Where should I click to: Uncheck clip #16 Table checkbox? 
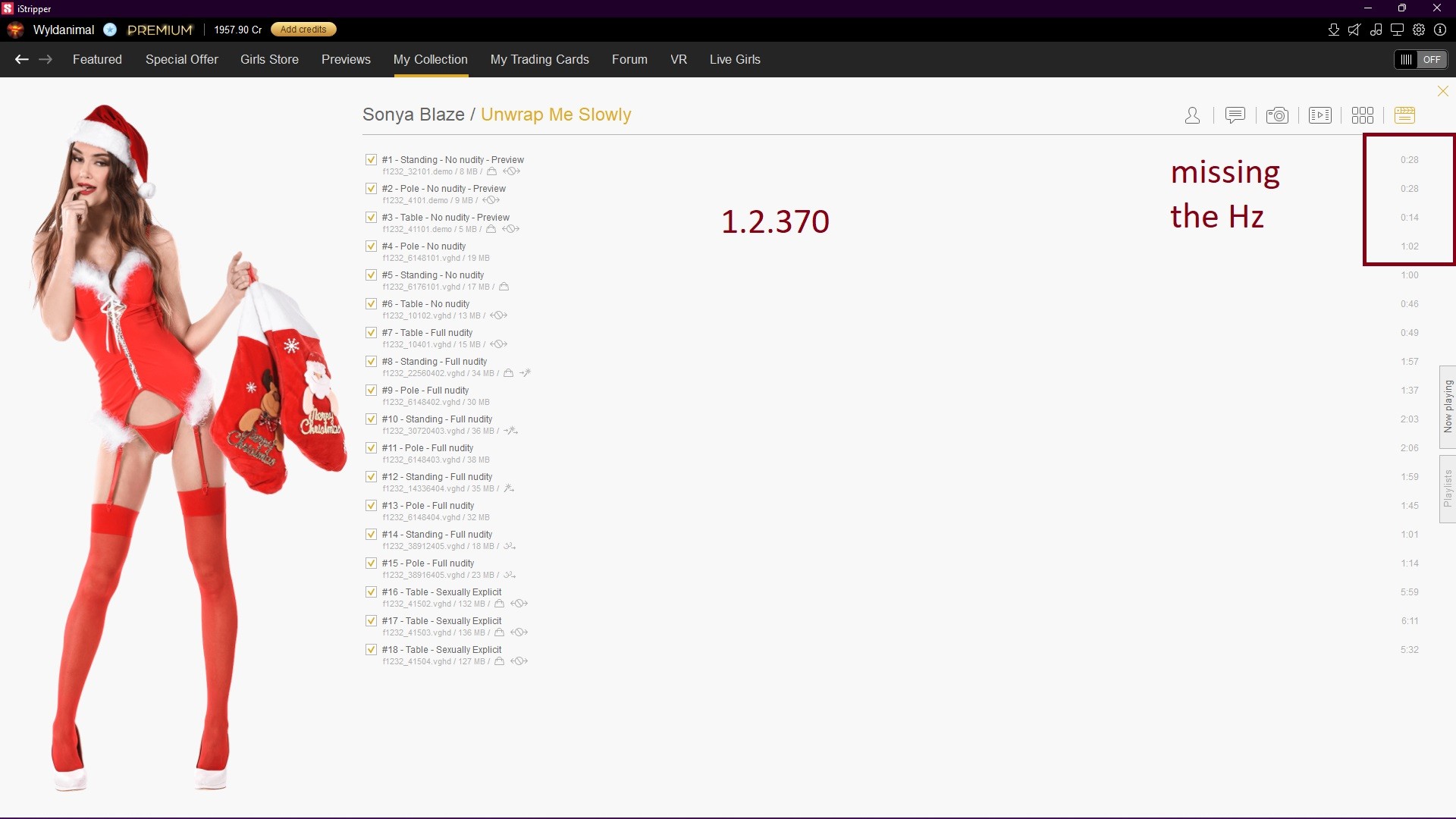(x=371, y=592)
